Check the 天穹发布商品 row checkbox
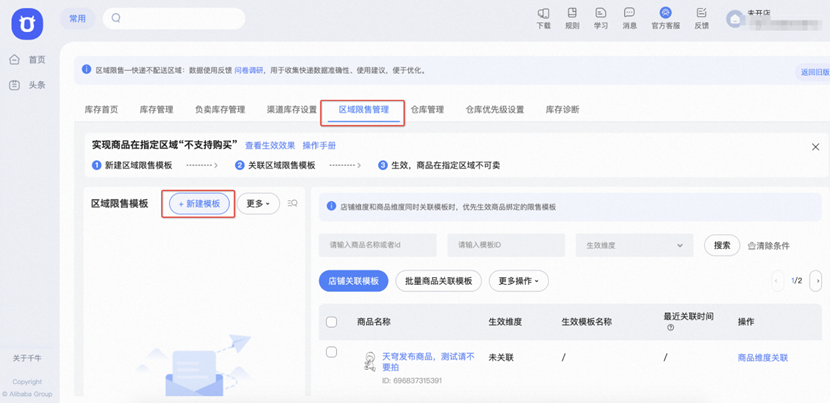 [x=331, y=352]
